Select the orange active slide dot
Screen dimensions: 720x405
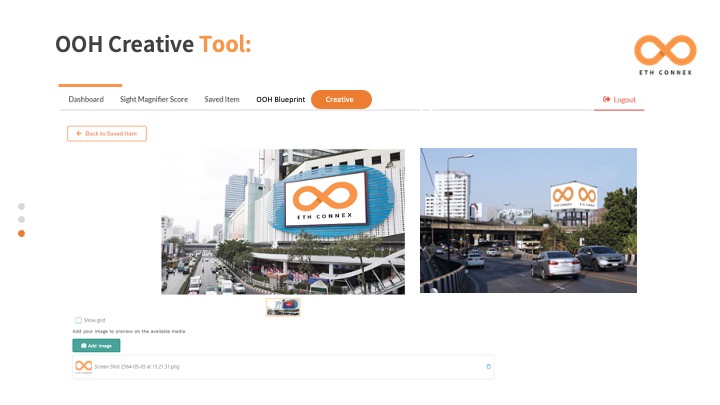click(22, 233)
